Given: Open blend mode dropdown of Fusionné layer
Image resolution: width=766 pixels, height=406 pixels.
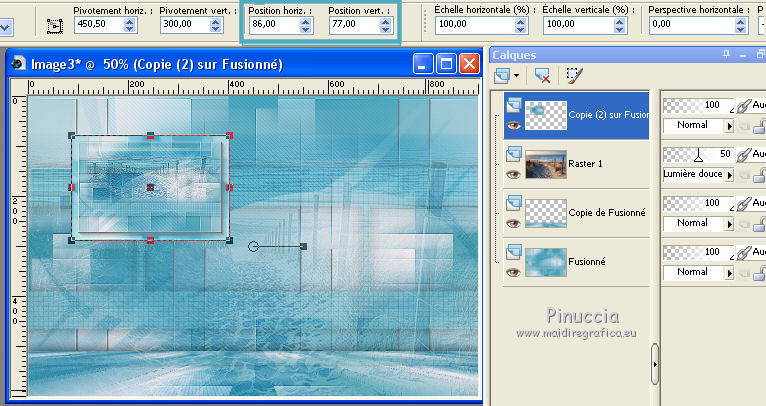Looking at the screenshot, I should click(x=729, y=273).
